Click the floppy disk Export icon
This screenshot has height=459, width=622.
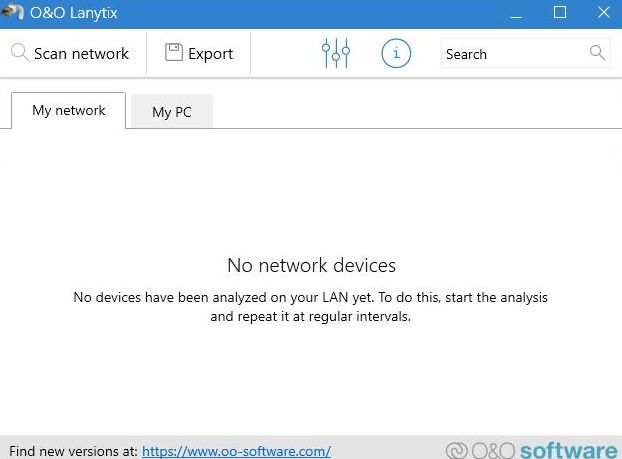[174, 53]
